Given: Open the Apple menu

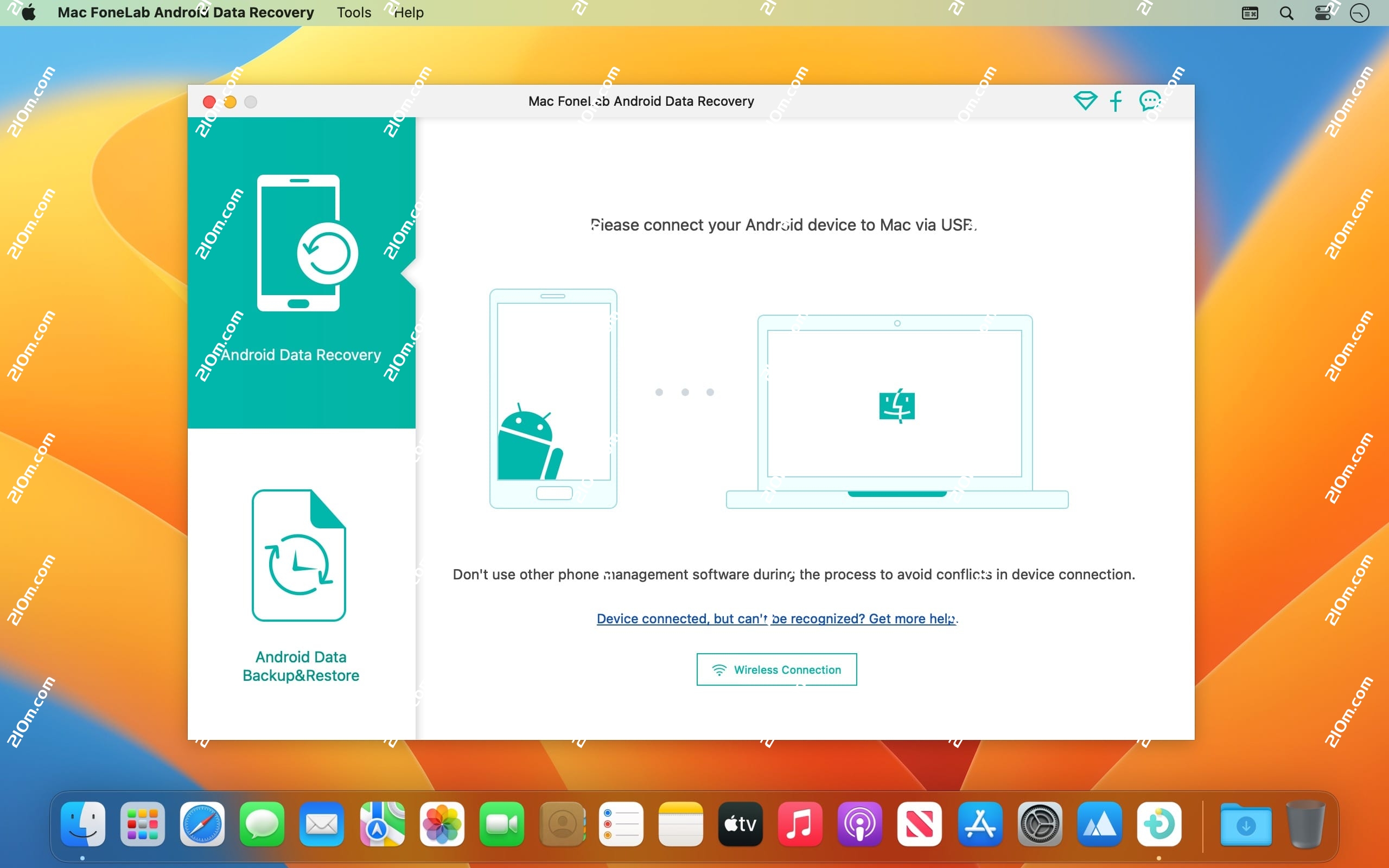Looking at the screenshot, I should 28,12.
